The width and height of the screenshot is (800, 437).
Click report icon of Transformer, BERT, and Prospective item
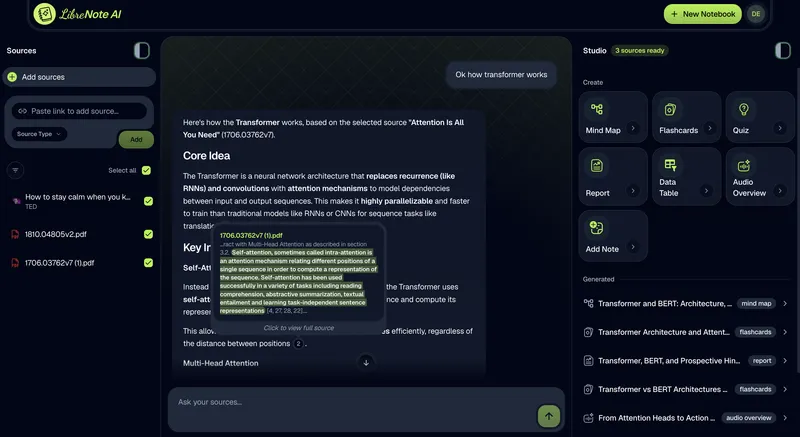tap(588, 361)
